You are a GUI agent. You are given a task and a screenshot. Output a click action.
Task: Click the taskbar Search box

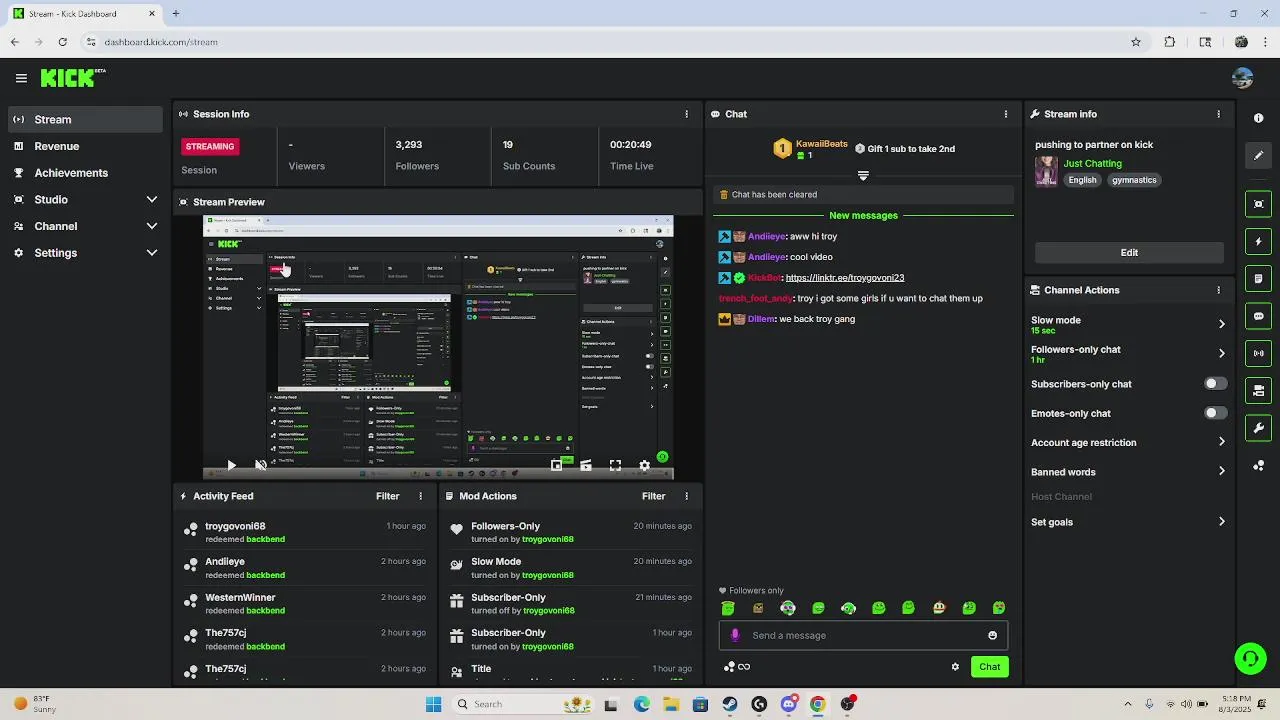pos(524,704)
